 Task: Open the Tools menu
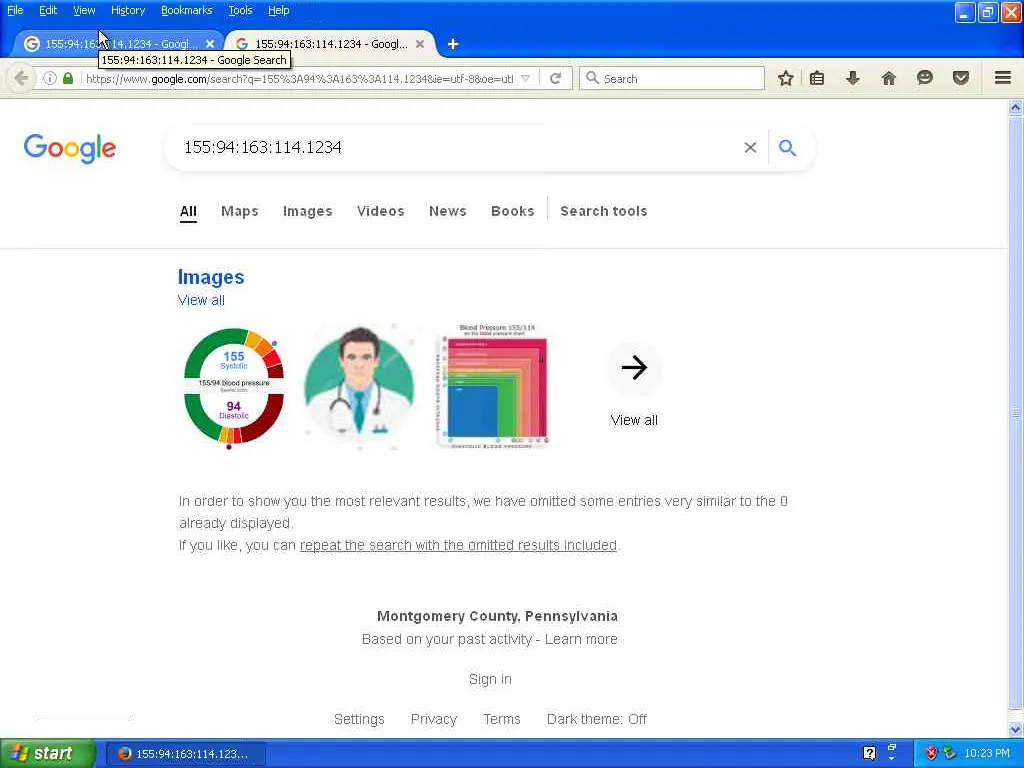240,10
